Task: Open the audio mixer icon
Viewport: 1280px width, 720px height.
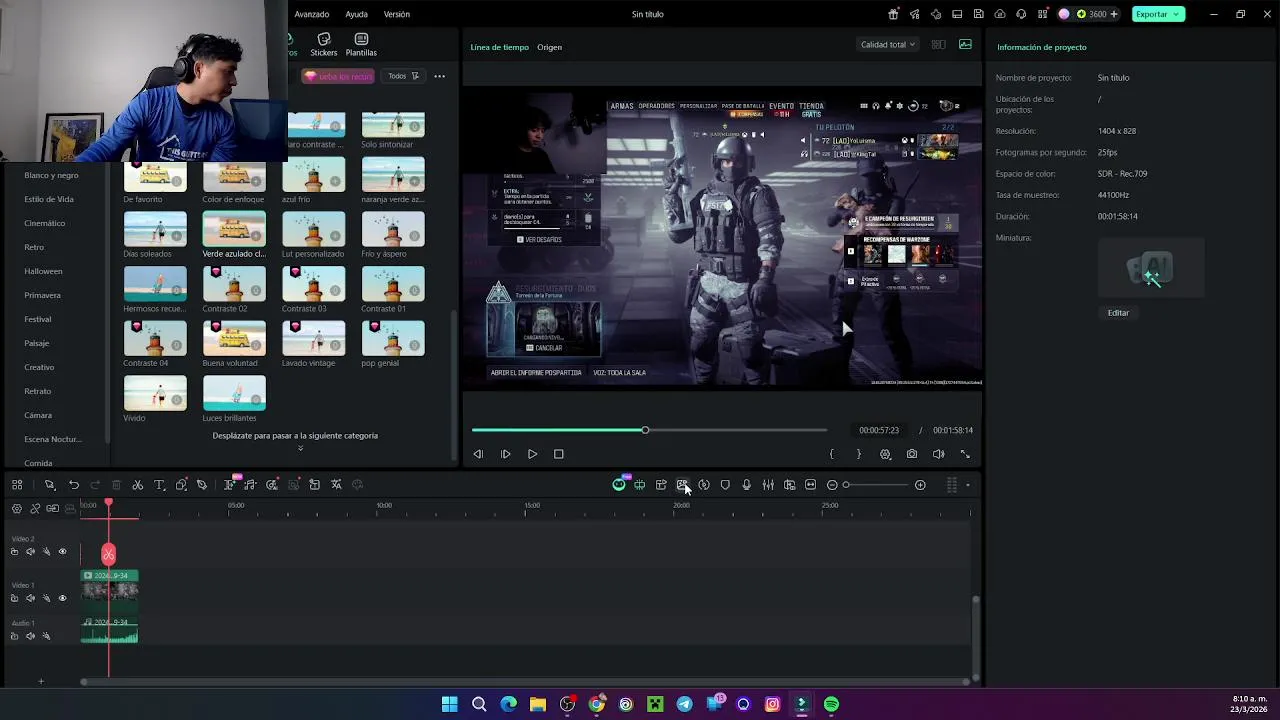Action: [768, 485]
